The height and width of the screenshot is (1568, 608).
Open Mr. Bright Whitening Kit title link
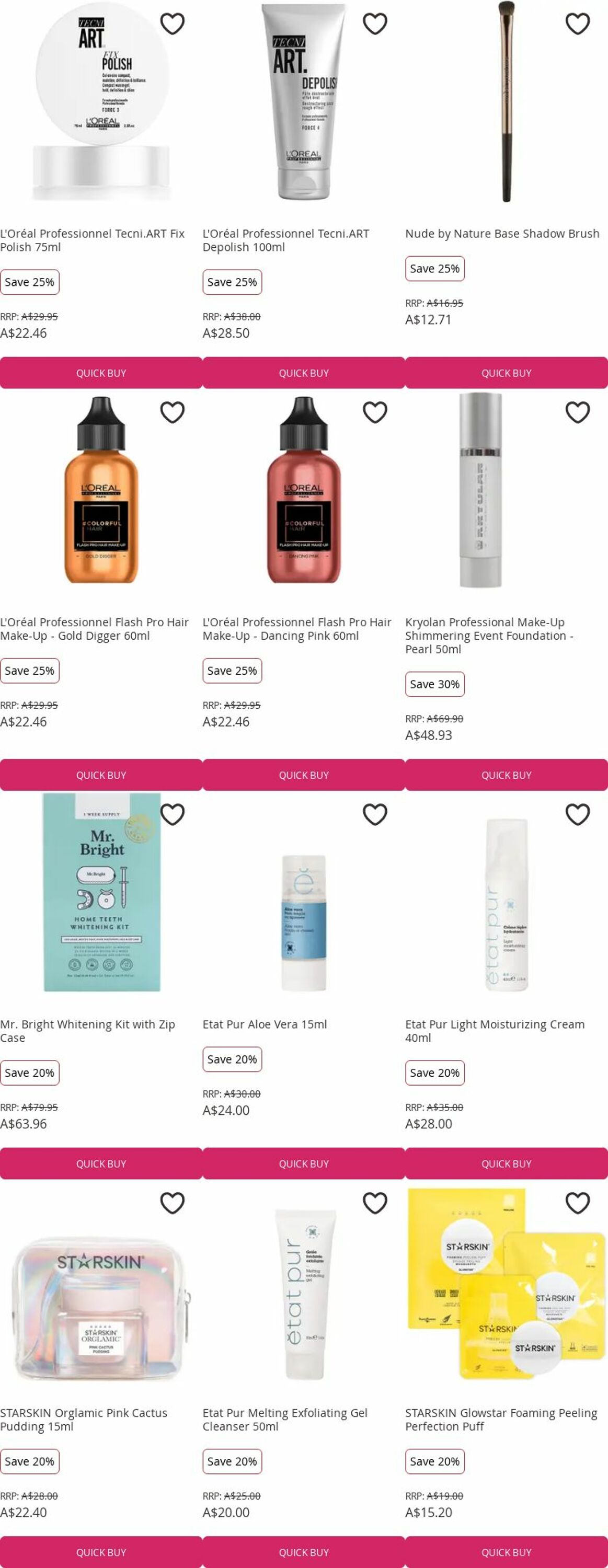coord(88,1031)
